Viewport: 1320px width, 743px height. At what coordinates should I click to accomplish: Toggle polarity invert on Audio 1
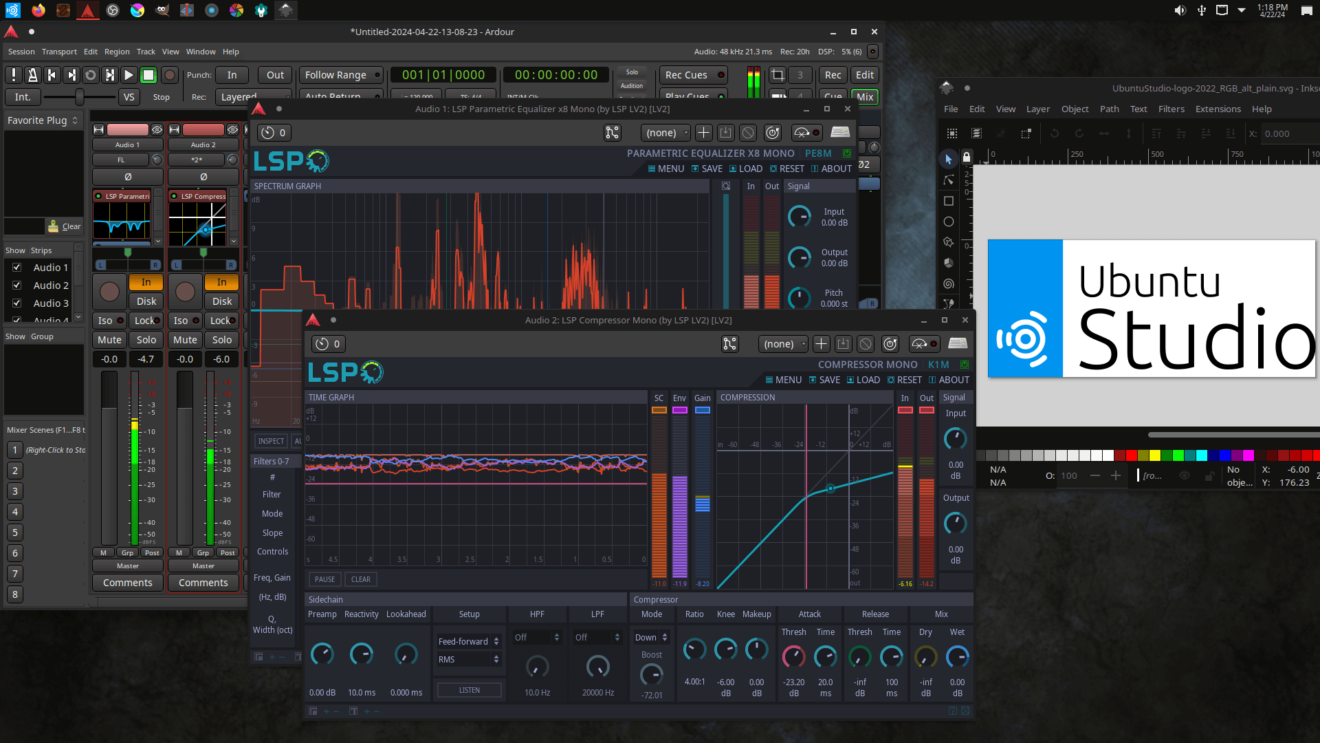[x=127, y=176]
